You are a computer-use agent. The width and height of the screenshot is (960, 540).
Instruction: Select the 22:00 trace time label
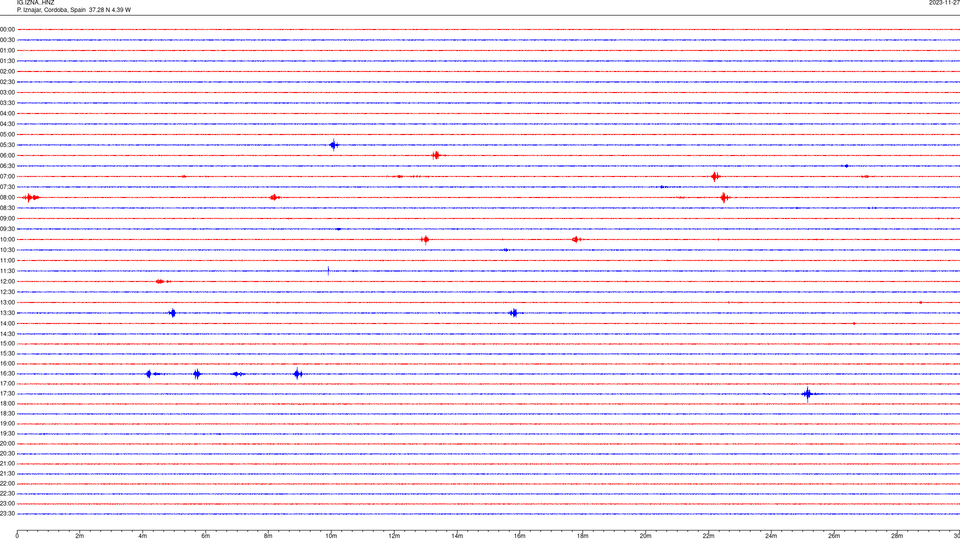(x=7, y=484)
